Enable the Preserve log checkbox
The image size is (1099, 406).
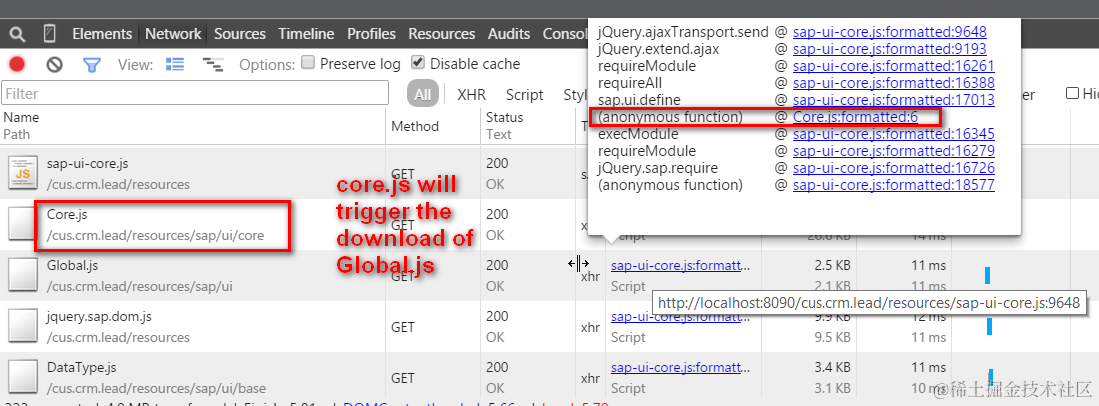coord(308,63)
